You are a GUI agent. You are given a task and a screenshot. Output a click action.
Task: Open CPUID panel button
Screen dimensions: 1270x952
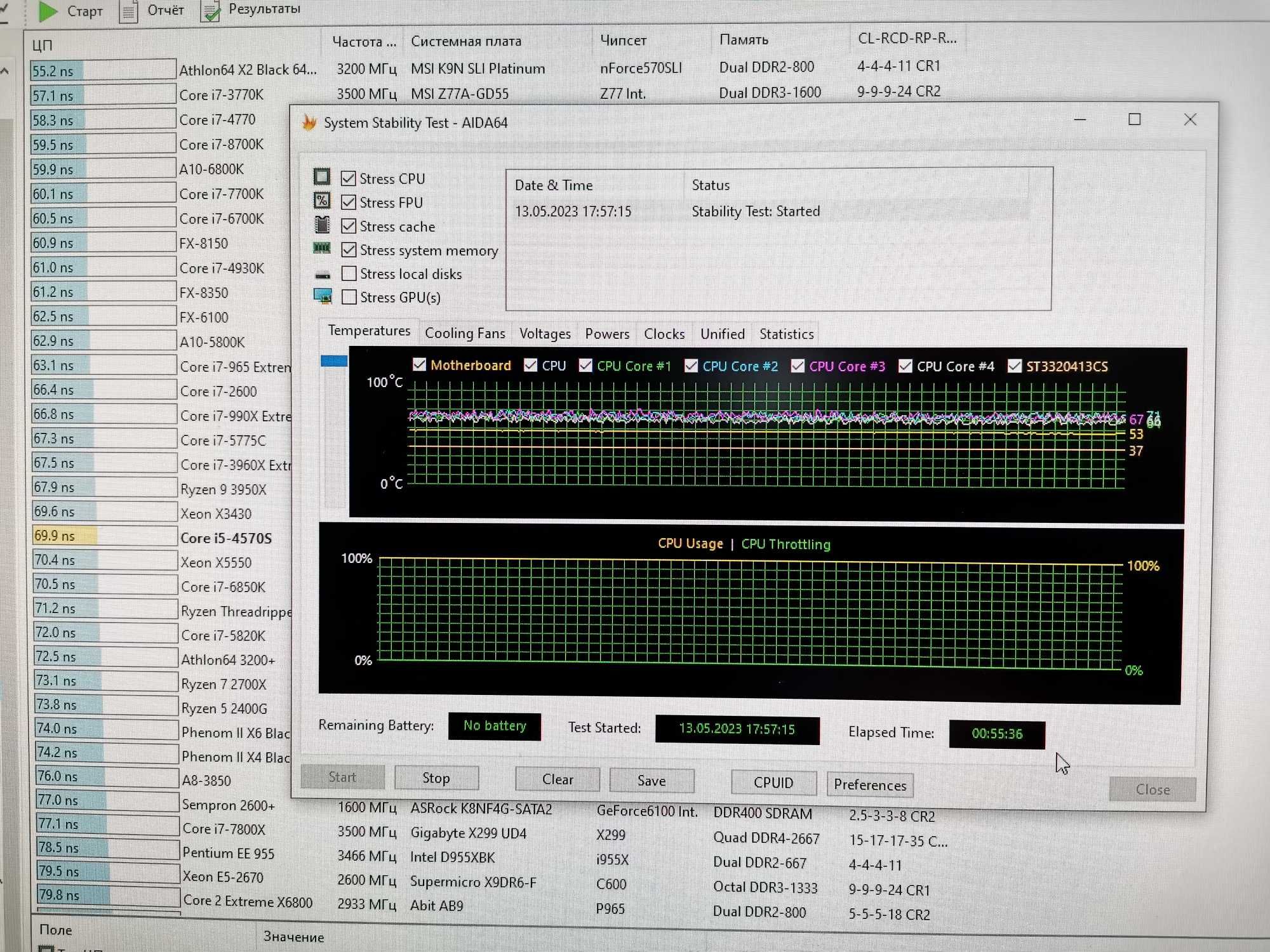(x=773, y=783)
